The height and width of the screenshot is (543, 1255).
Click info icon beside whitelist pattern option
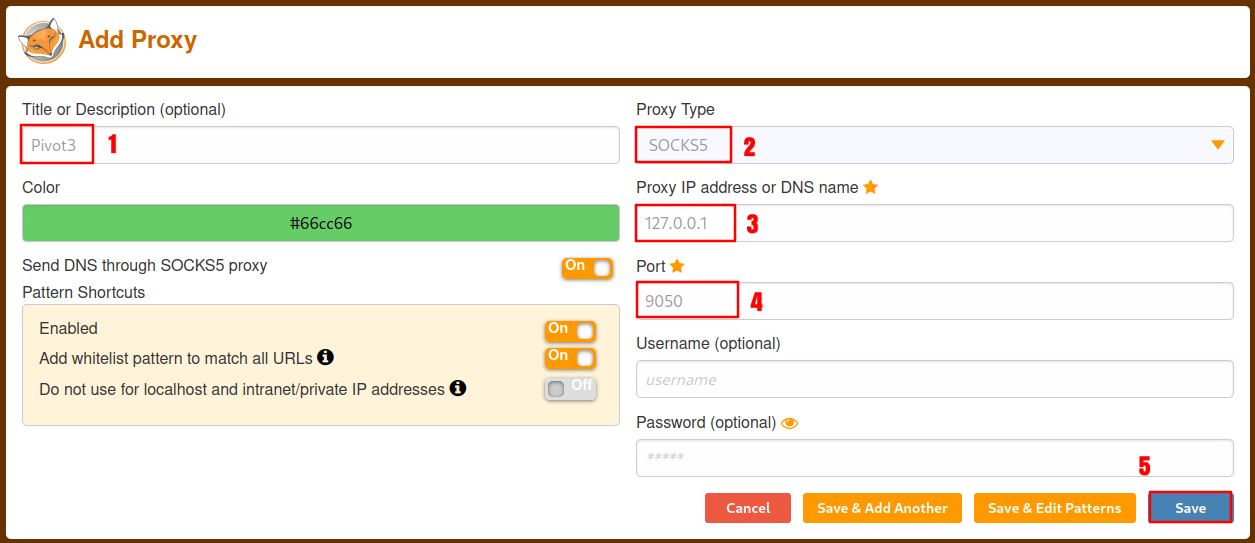click(x=325, y=358)
